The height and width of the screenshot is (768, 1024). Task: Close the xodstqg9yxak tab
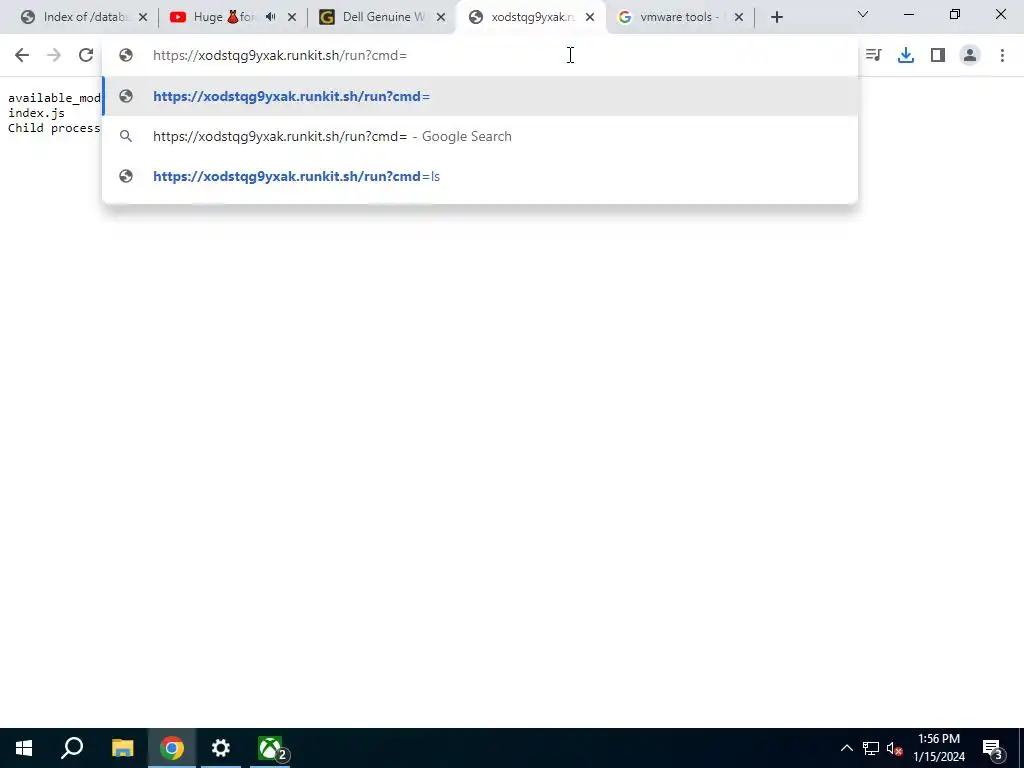590,18
